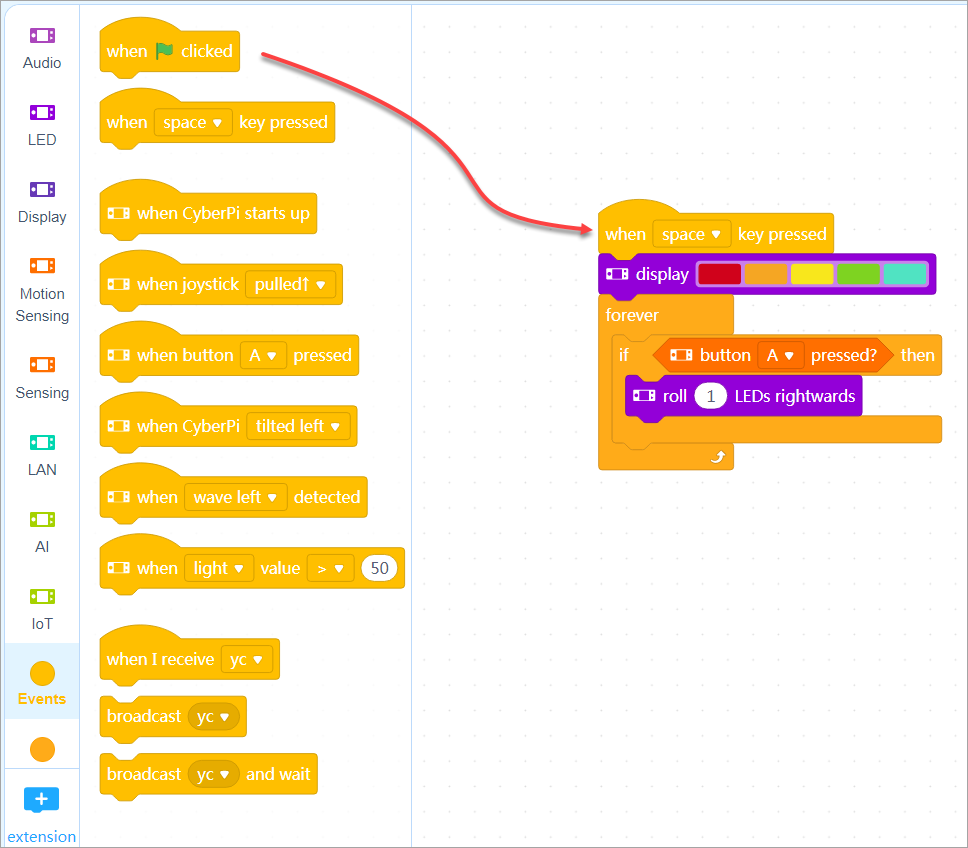The image size is (968, 848).
Task: Select the LED block category
Action: (x=42, y=125)
